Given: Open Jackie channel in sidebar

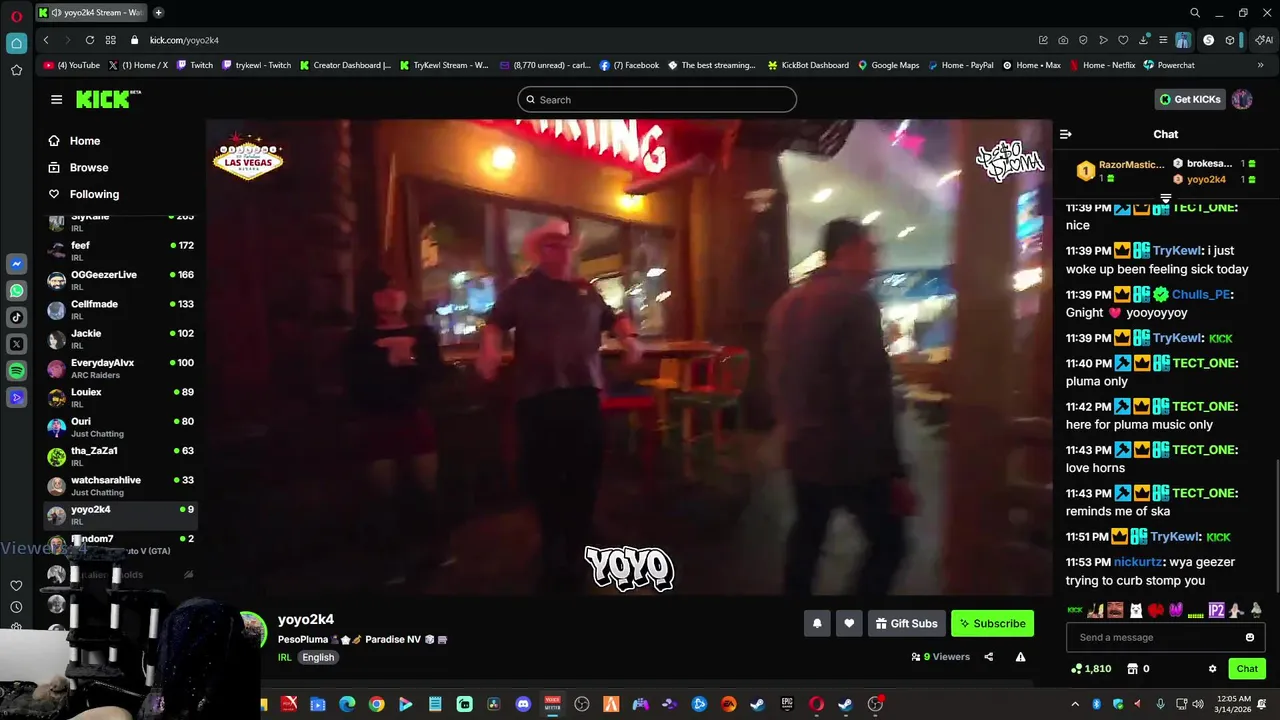Looking at the screenshot, I should 120,338.
